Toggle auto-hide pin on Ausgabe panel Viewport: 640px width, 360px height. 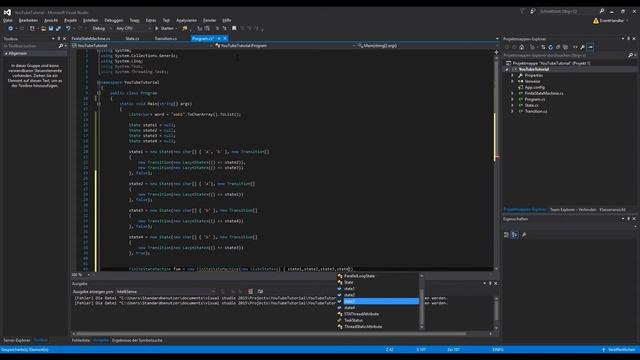click(x=490, y=284)
